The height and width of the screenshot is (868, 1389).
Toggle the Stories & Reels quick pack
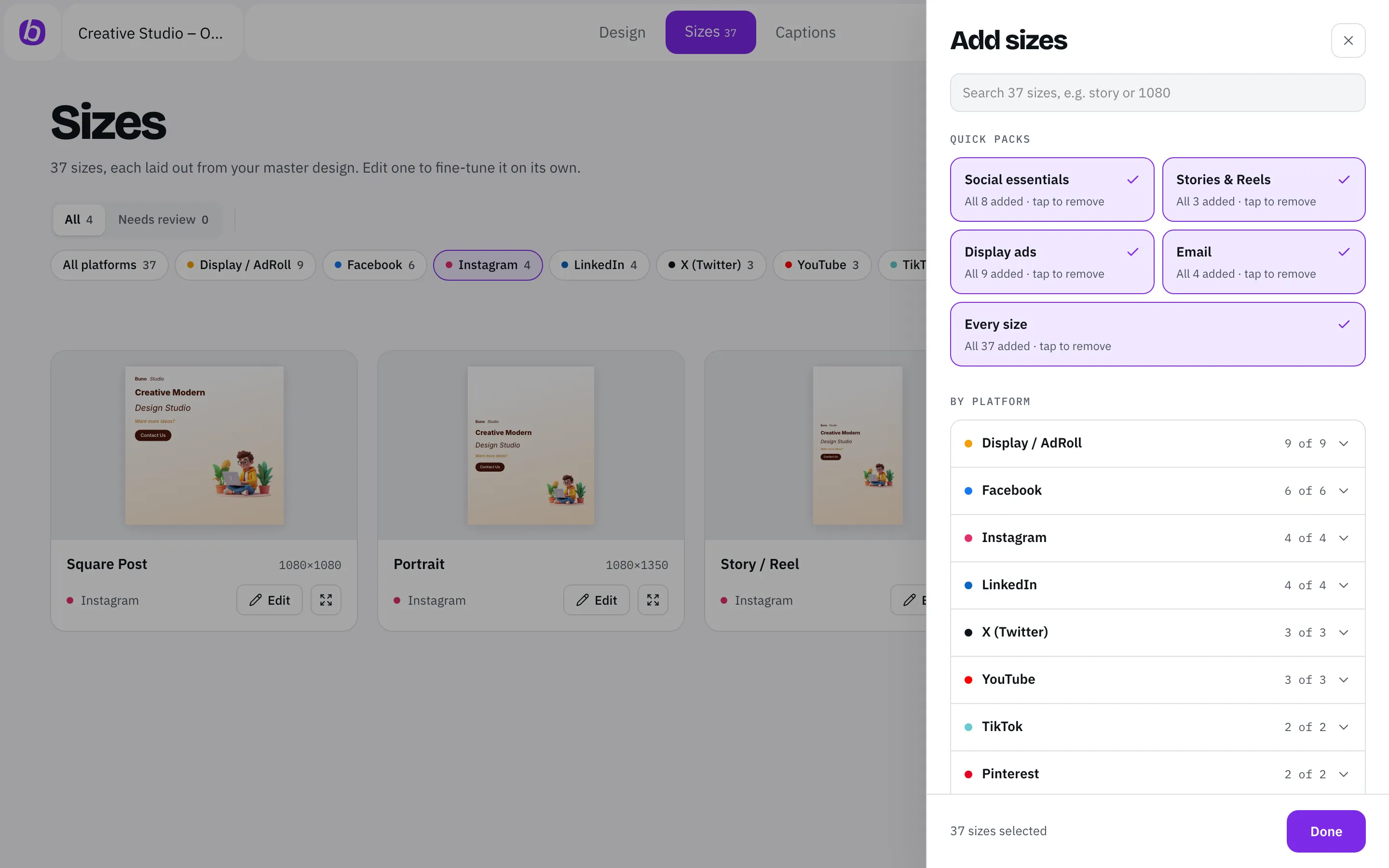1264,190
